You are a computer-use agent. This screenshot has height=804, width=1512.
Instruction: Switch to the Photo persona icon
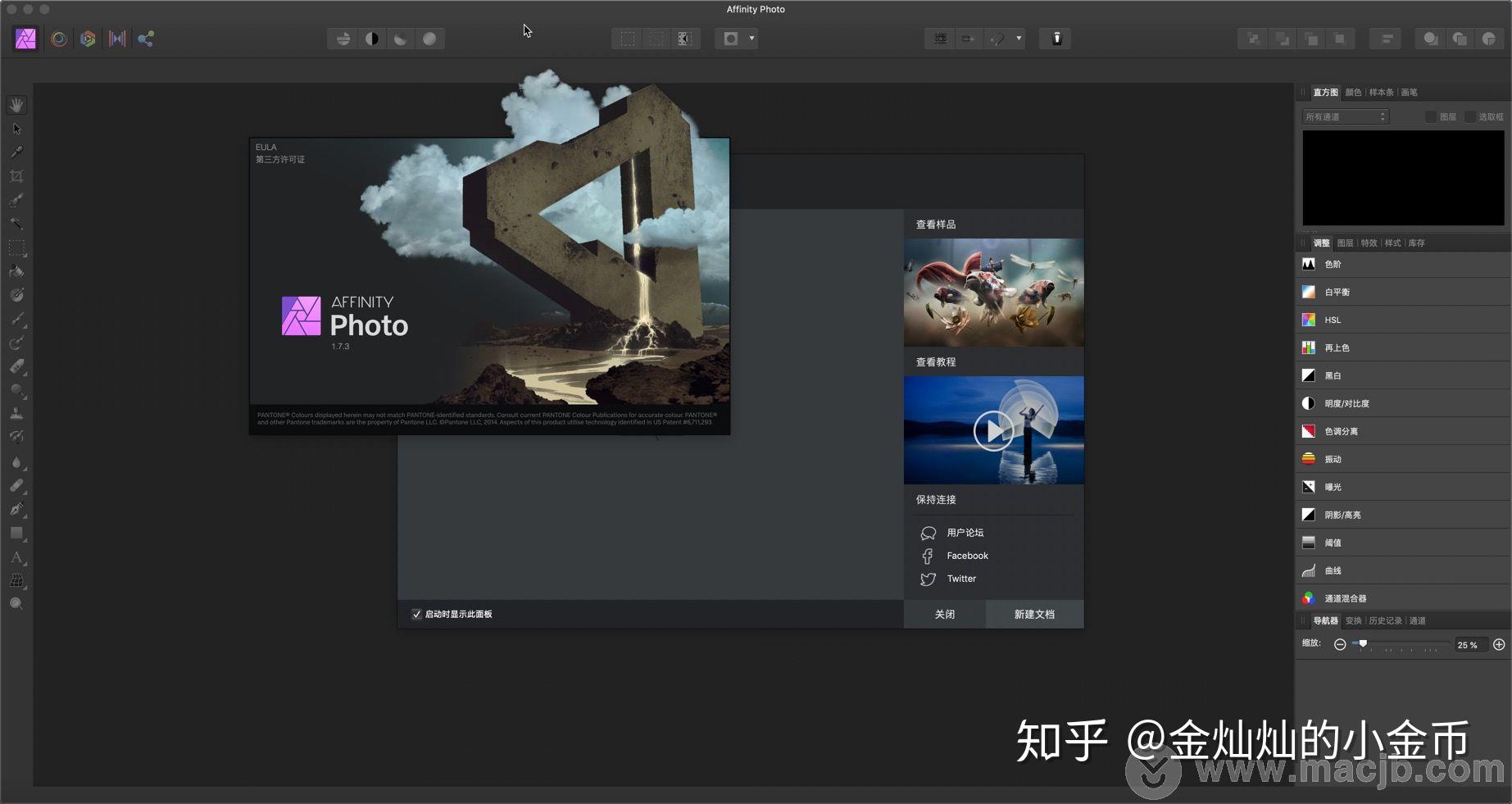tap(25, 39)
